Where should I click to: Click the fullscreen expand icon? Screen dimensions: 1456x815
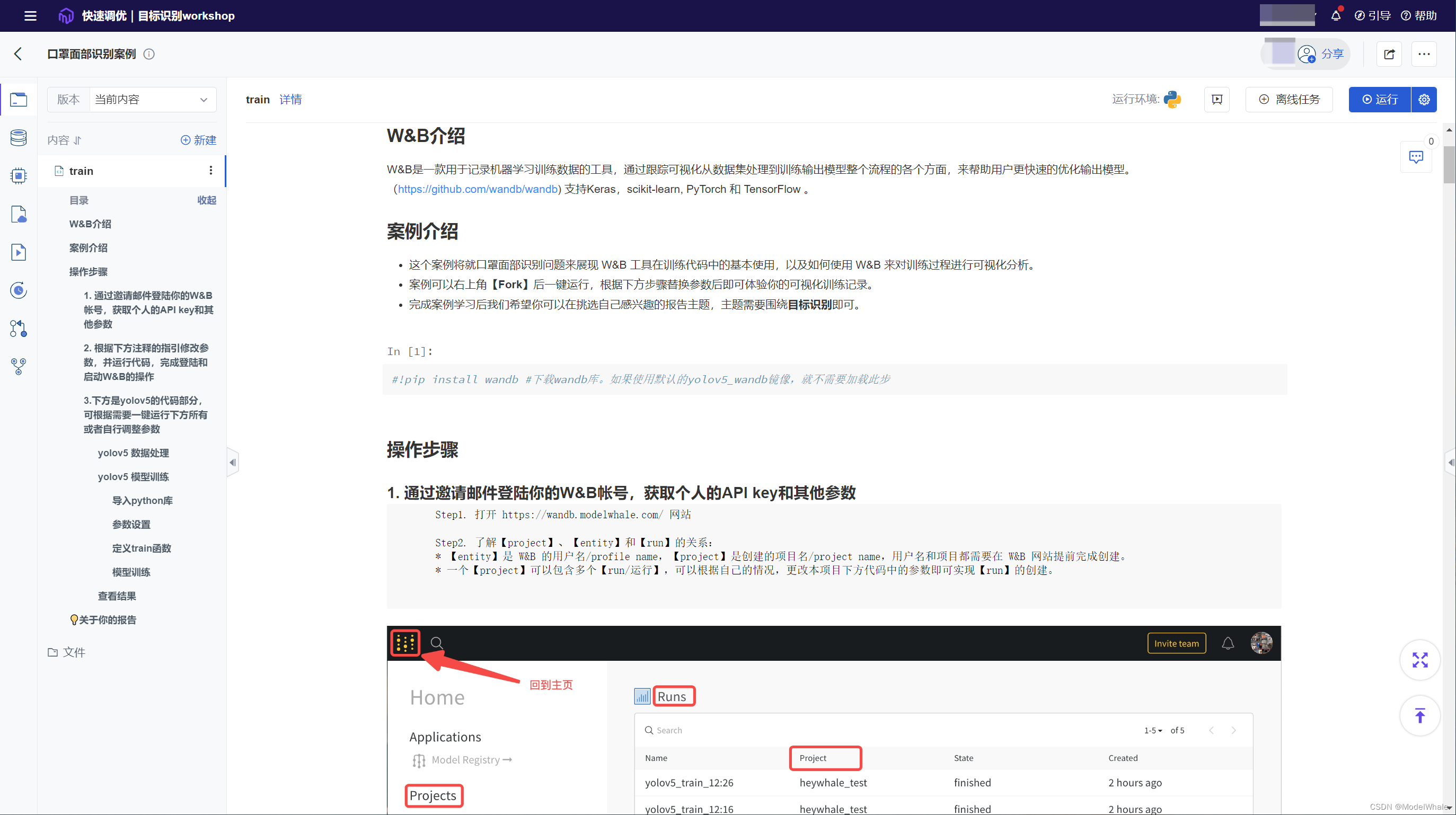1419,660
